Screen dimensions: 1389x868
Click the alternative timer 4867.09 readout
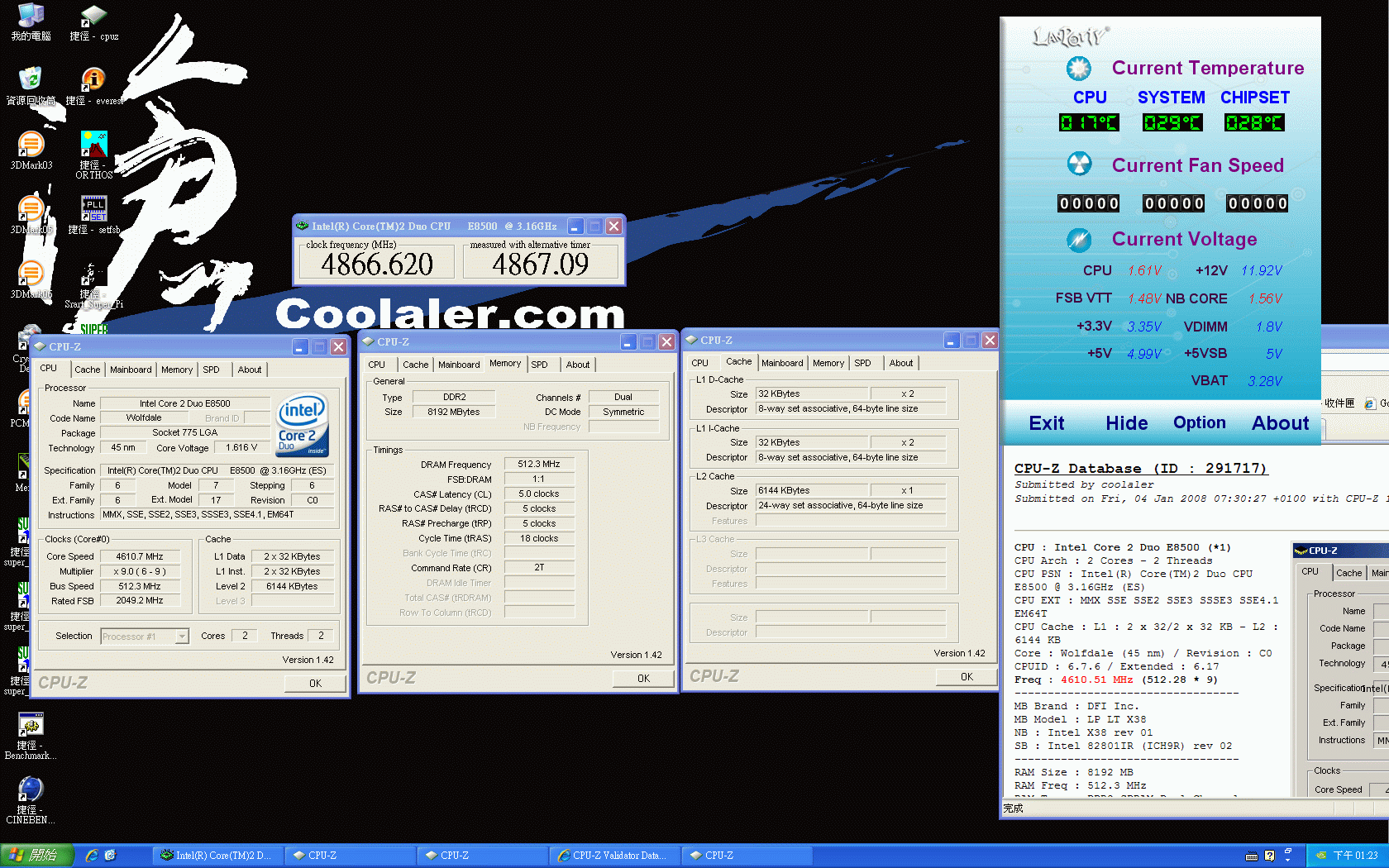coord(540,265)
